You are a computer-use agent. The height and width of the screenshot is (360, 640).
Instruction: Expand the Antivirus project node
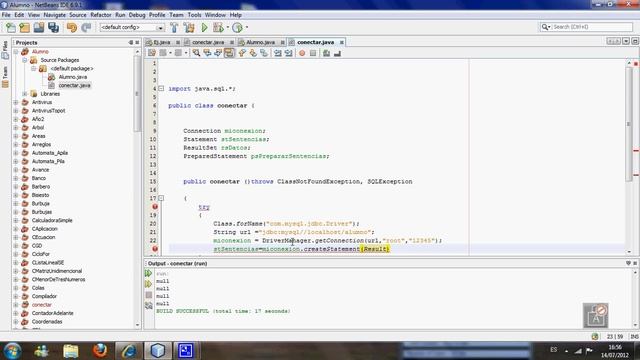[x=16, y=102]
